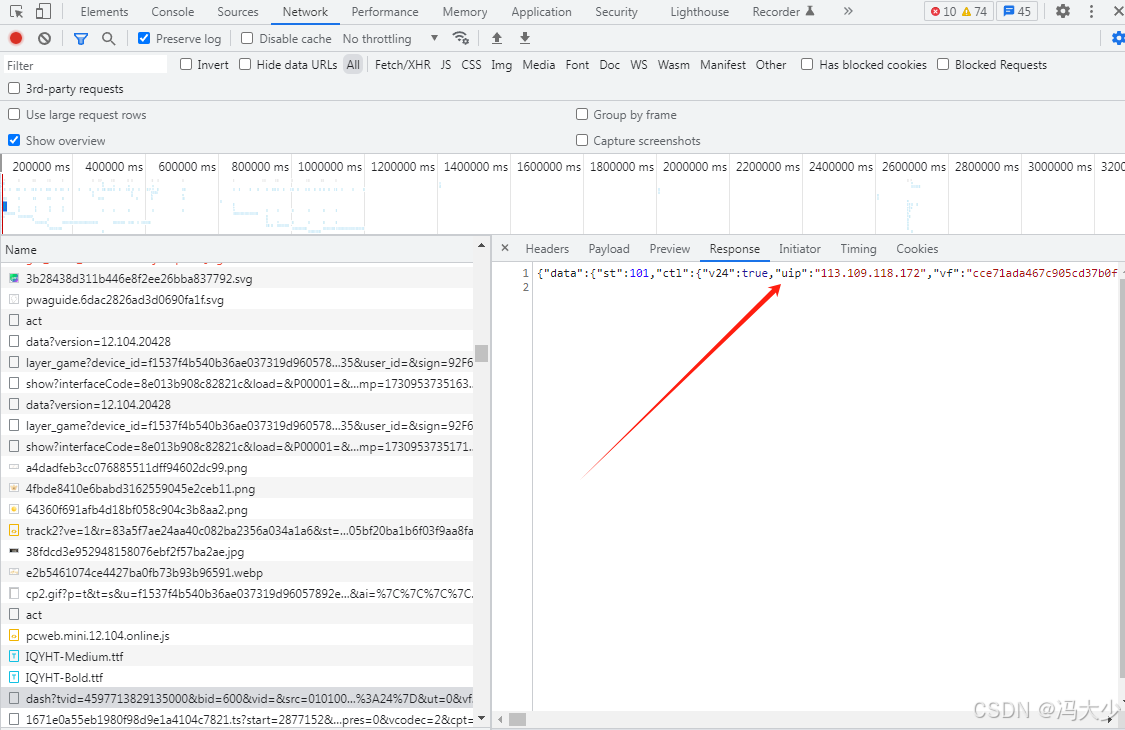Enable Use large request rows

pyautogui.click(x=14, y=114)
